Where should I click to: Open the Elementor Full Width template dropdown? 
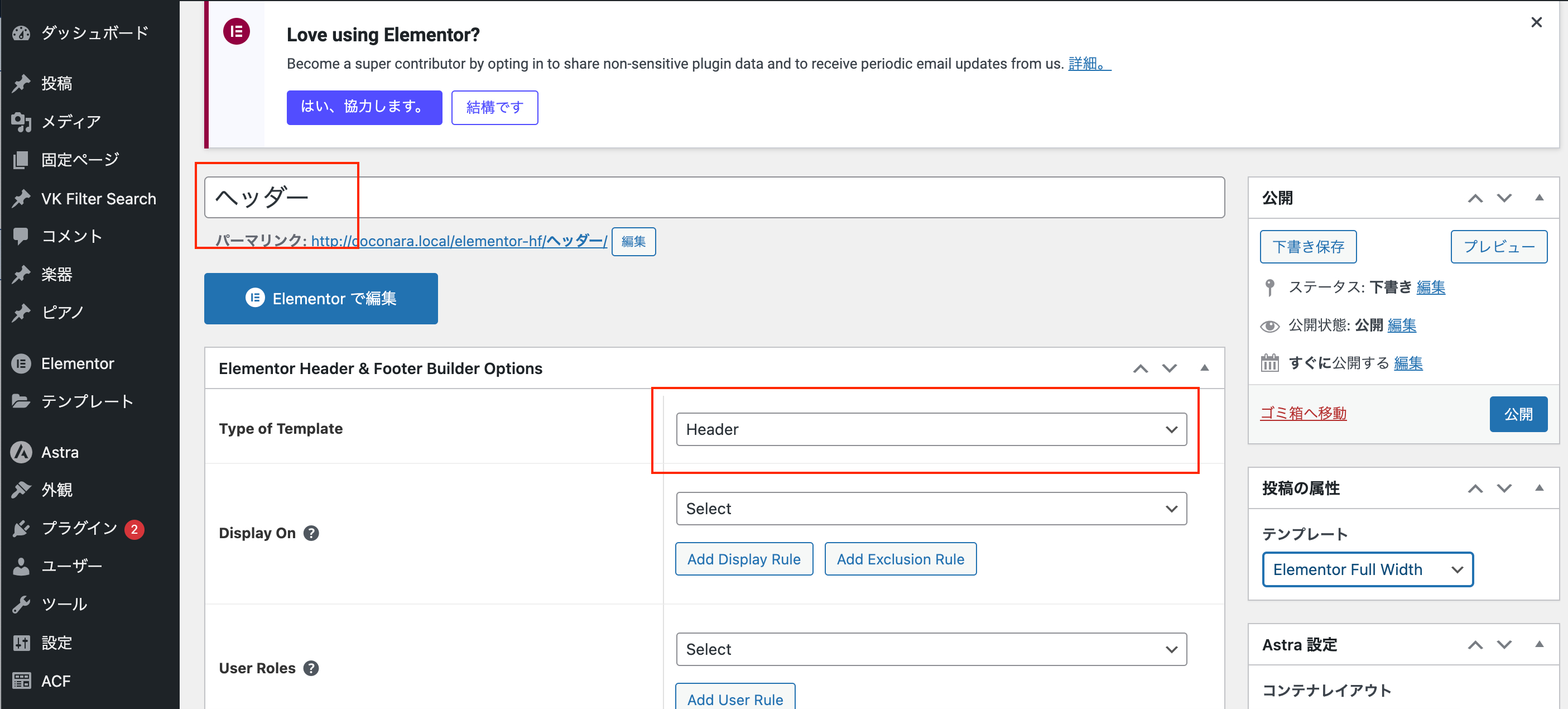click(1367, 569)
